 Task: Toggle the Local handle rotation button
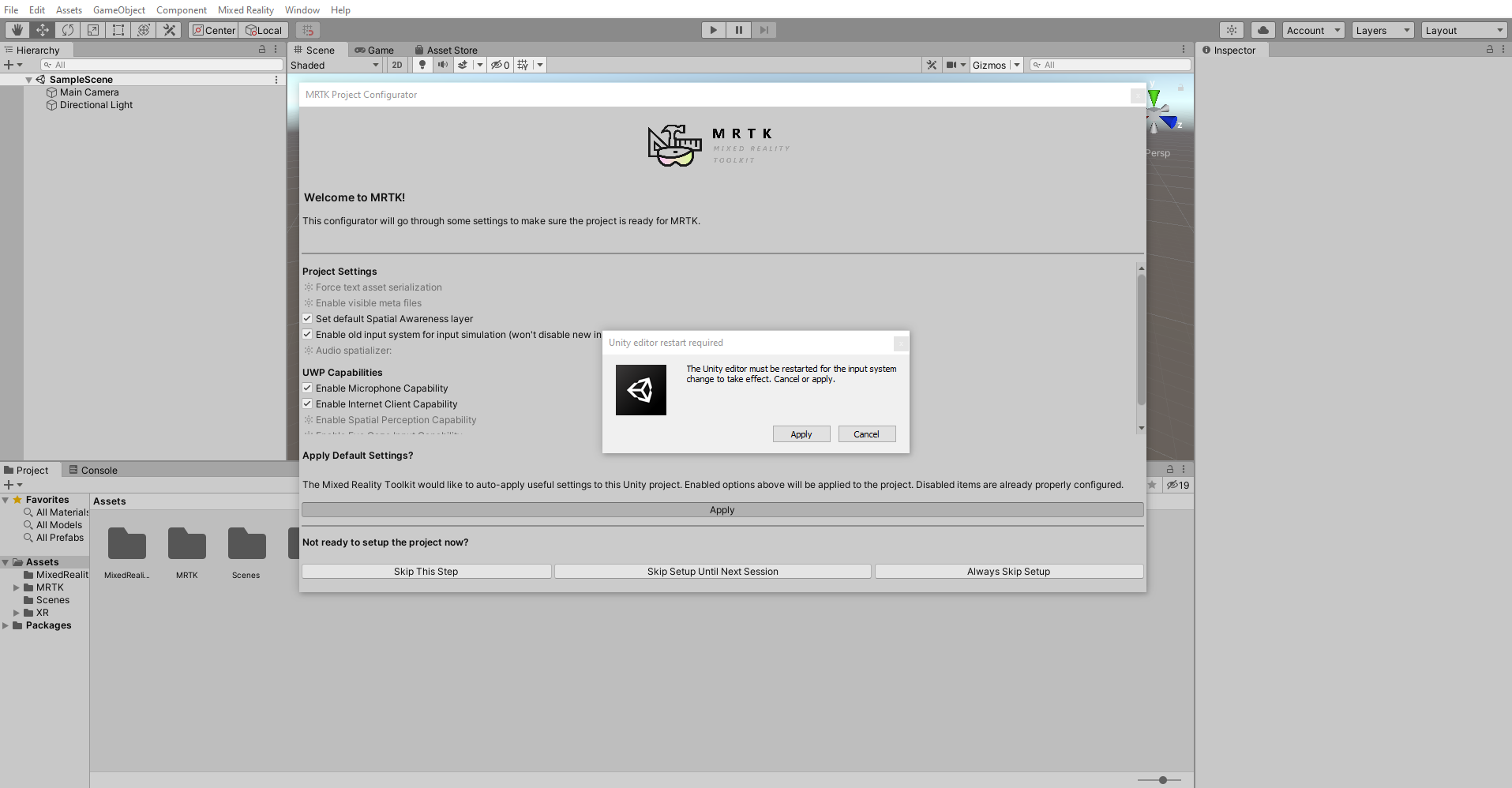coord(263,30)
